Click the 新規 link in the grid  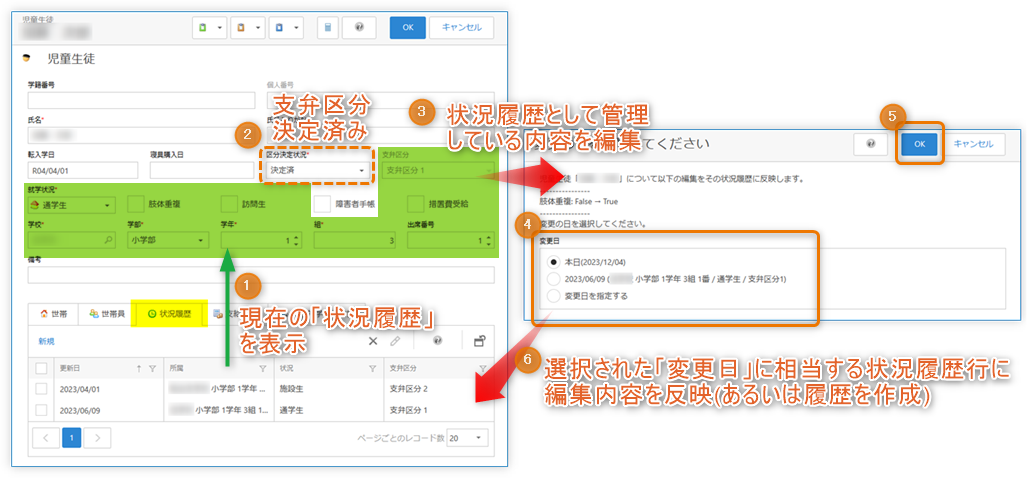click(46, 341)
